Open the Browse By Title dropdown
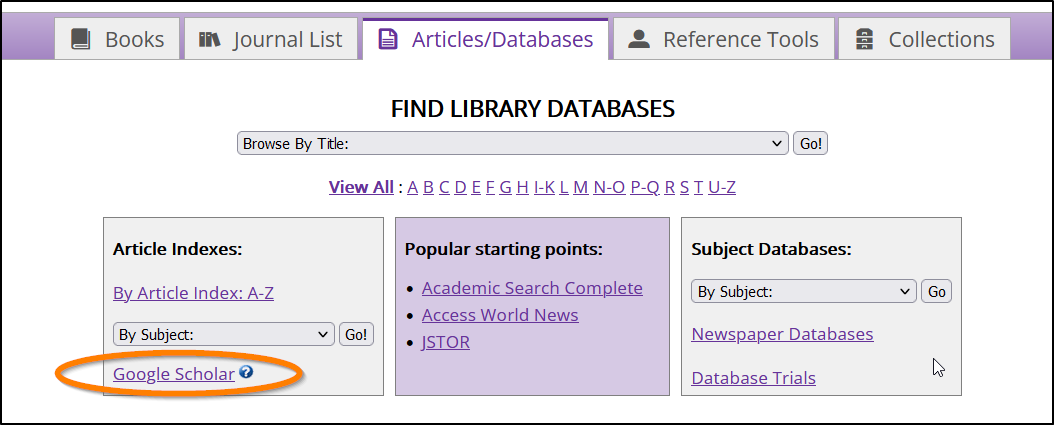The height and width of the screenshot is (425, 1054). point(512,144)
